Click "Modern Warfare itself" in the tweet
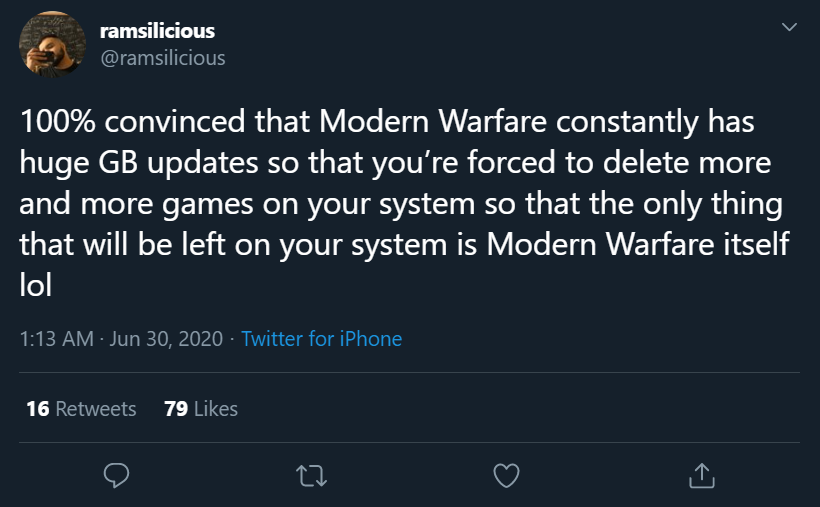Viewport: 820px width, 507px height. coord(649,245)
